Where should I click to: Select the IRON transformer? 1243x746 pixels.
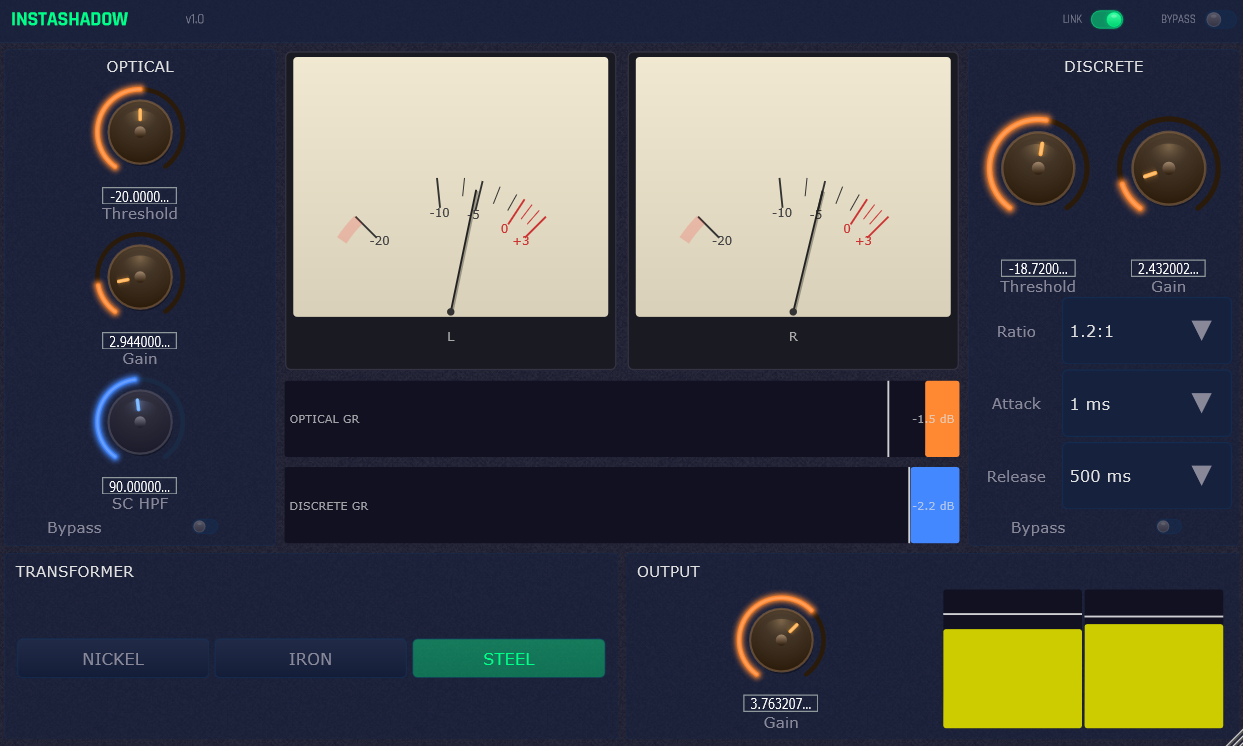[310, 658]
